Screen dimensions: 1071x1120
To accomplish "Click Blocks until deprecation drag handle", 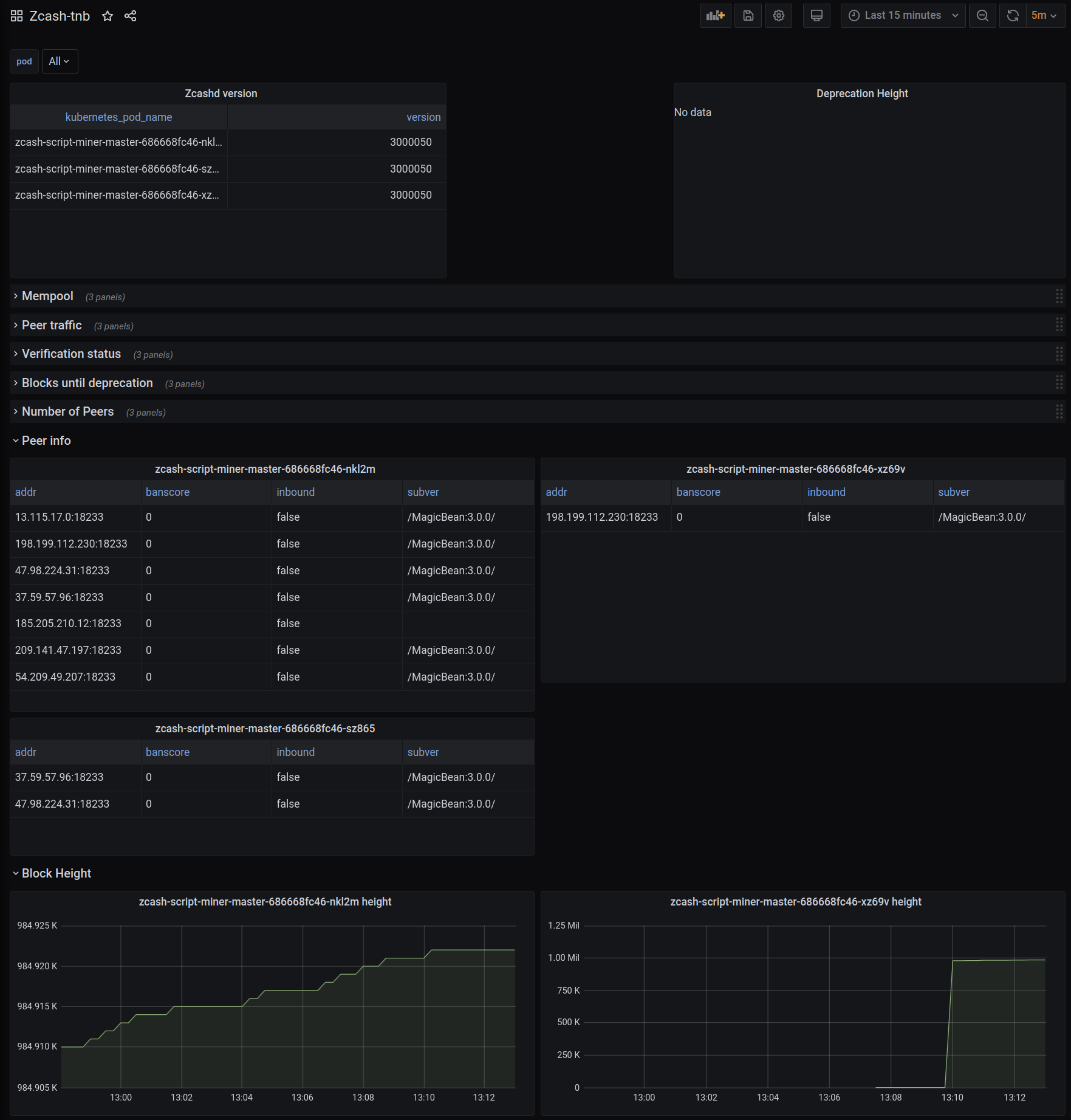I will click(1059, 383).
